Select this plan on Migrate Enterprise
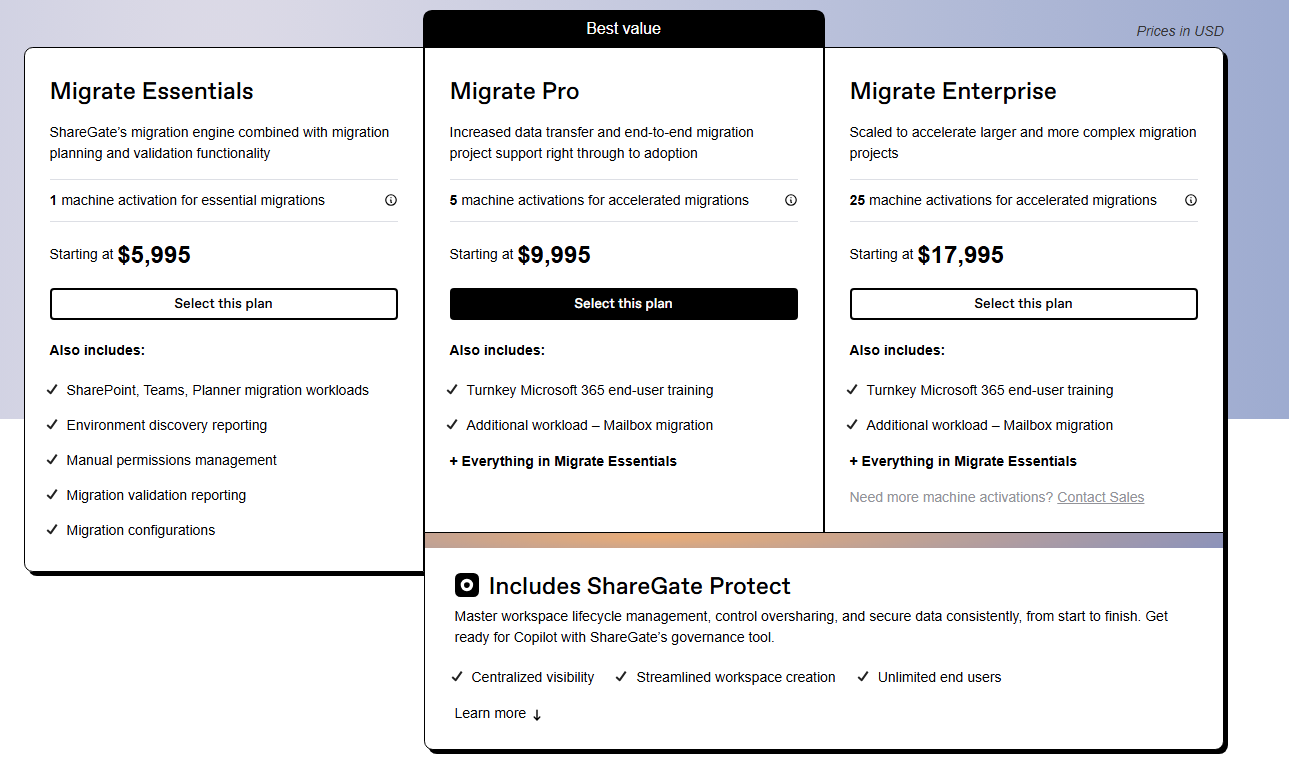 (1023, 303)
